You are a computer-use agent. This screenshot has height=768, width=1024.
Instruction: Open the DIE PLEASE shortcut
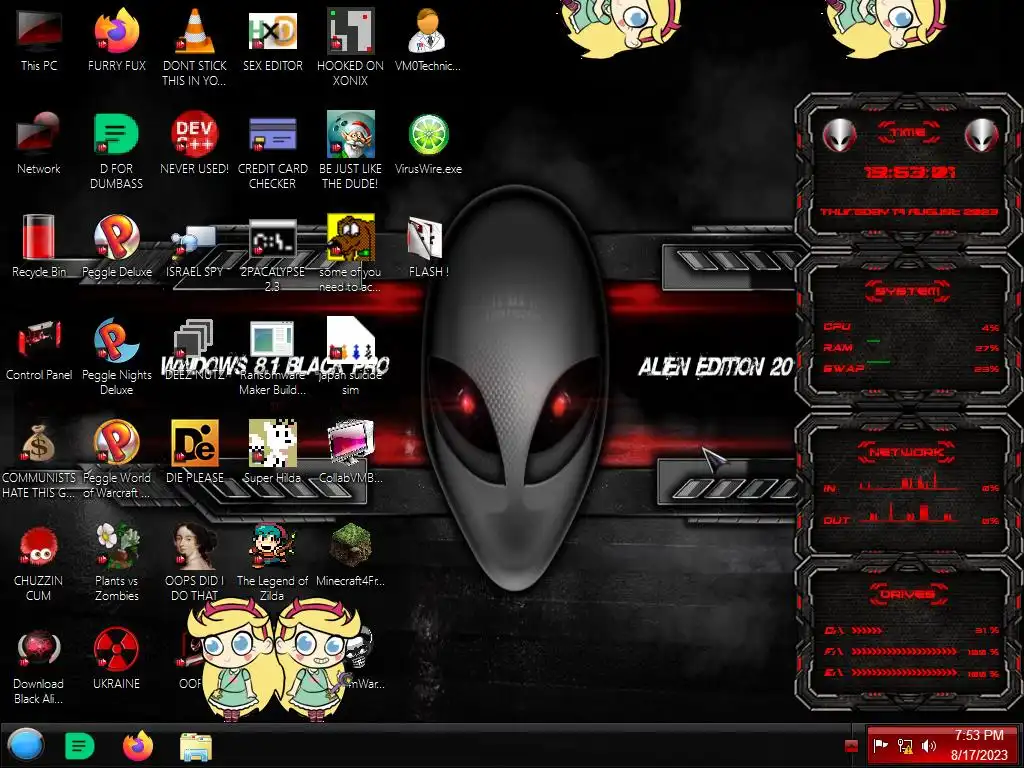pyautogui.click(x=195, y=453)
